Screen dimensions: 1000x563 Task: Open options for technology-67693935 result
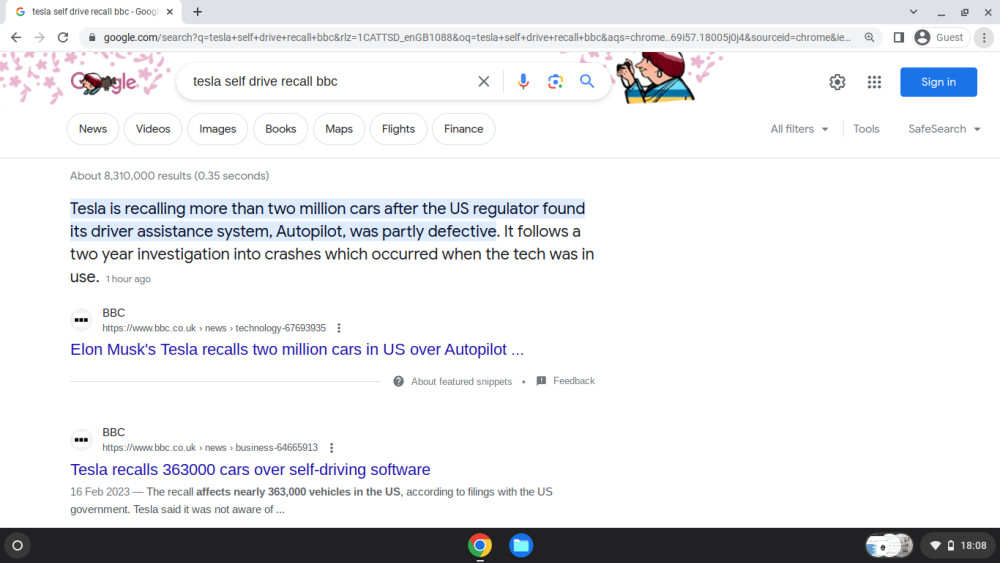pos(339,328)
